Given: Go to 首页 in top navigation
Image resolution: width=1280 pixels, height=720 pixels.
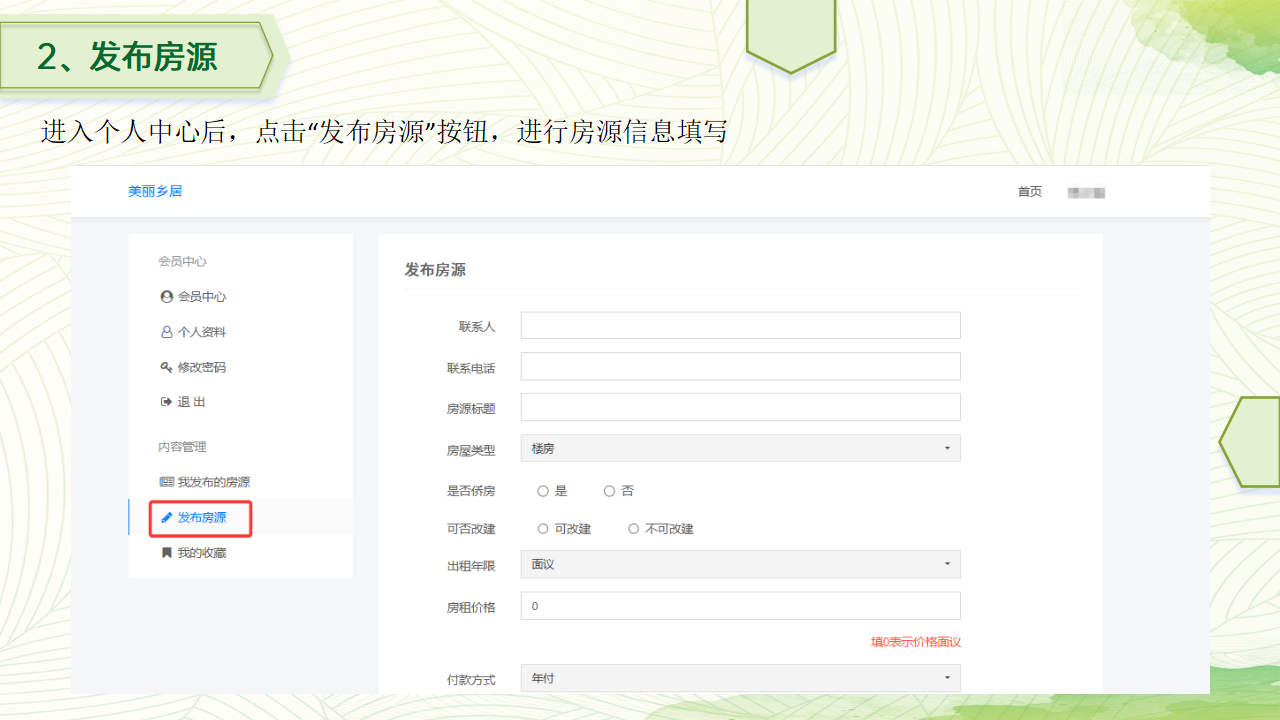Looking at the screenshot, I should tap(1029, 192).
